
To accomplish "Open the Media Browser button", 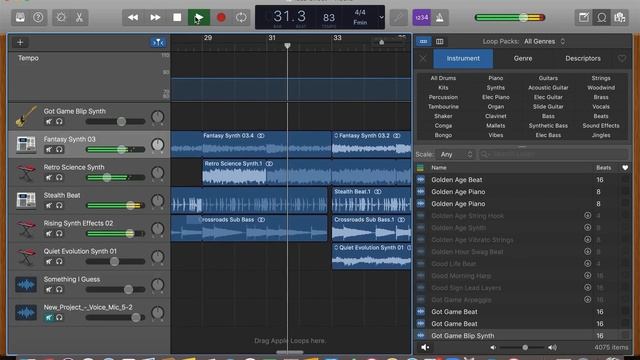I will pyautogui.click(x=620, y=18).
